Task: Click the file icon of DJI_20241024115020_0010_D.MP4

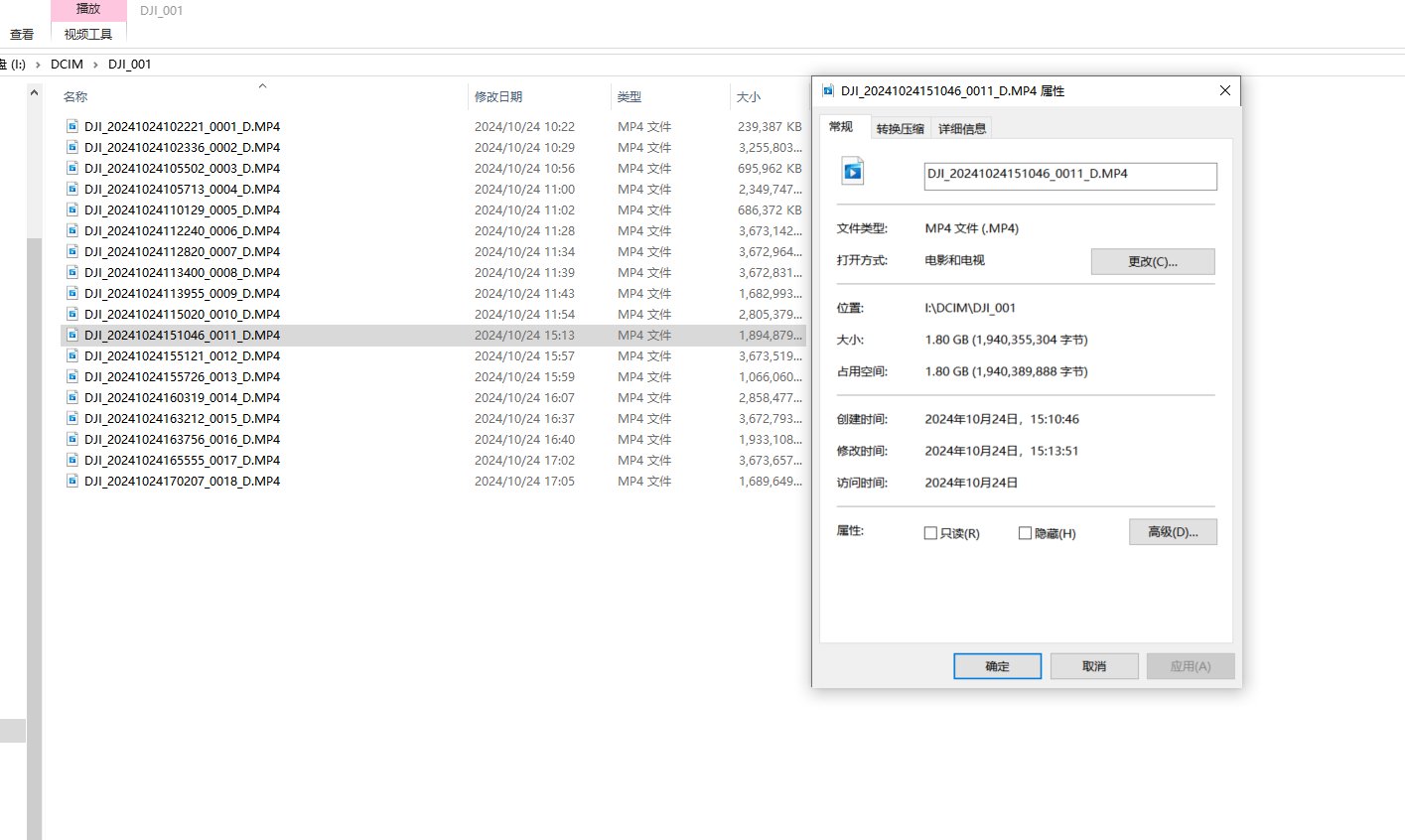Action: (72, 314)
